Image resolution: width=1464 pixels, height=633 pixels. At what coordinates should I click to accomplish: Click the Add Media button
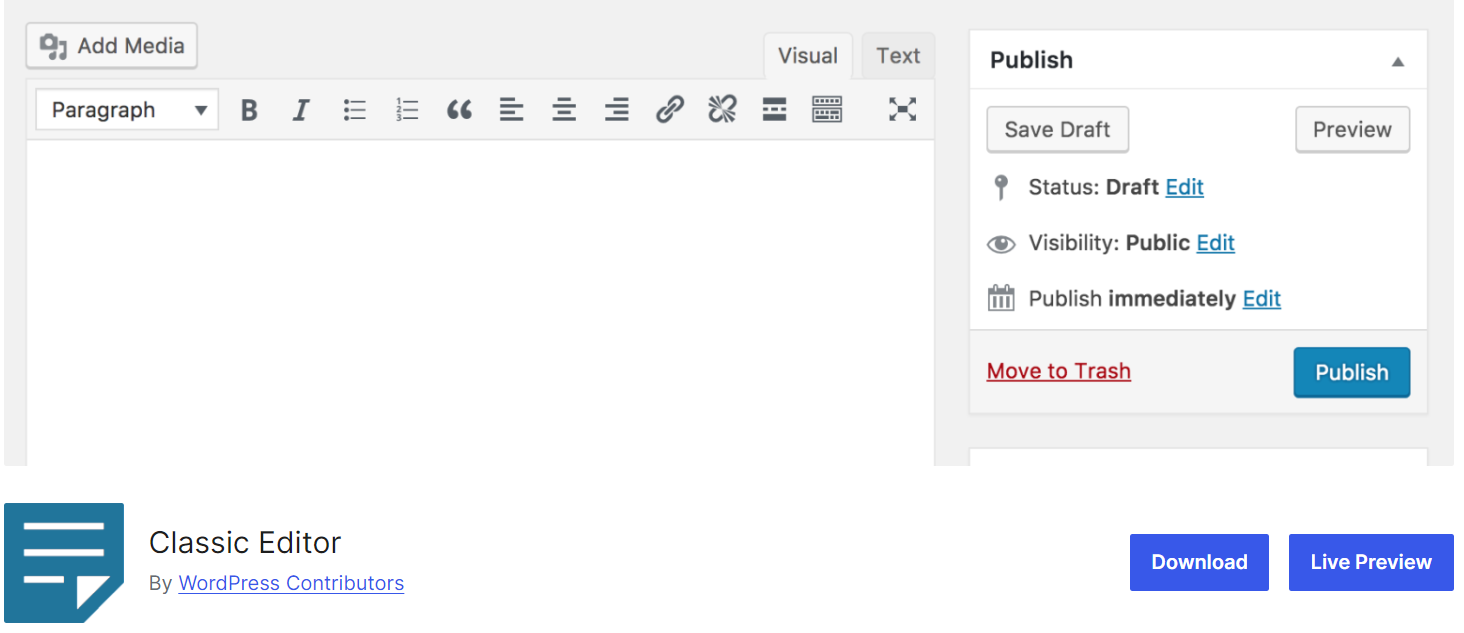pos(112,46)
